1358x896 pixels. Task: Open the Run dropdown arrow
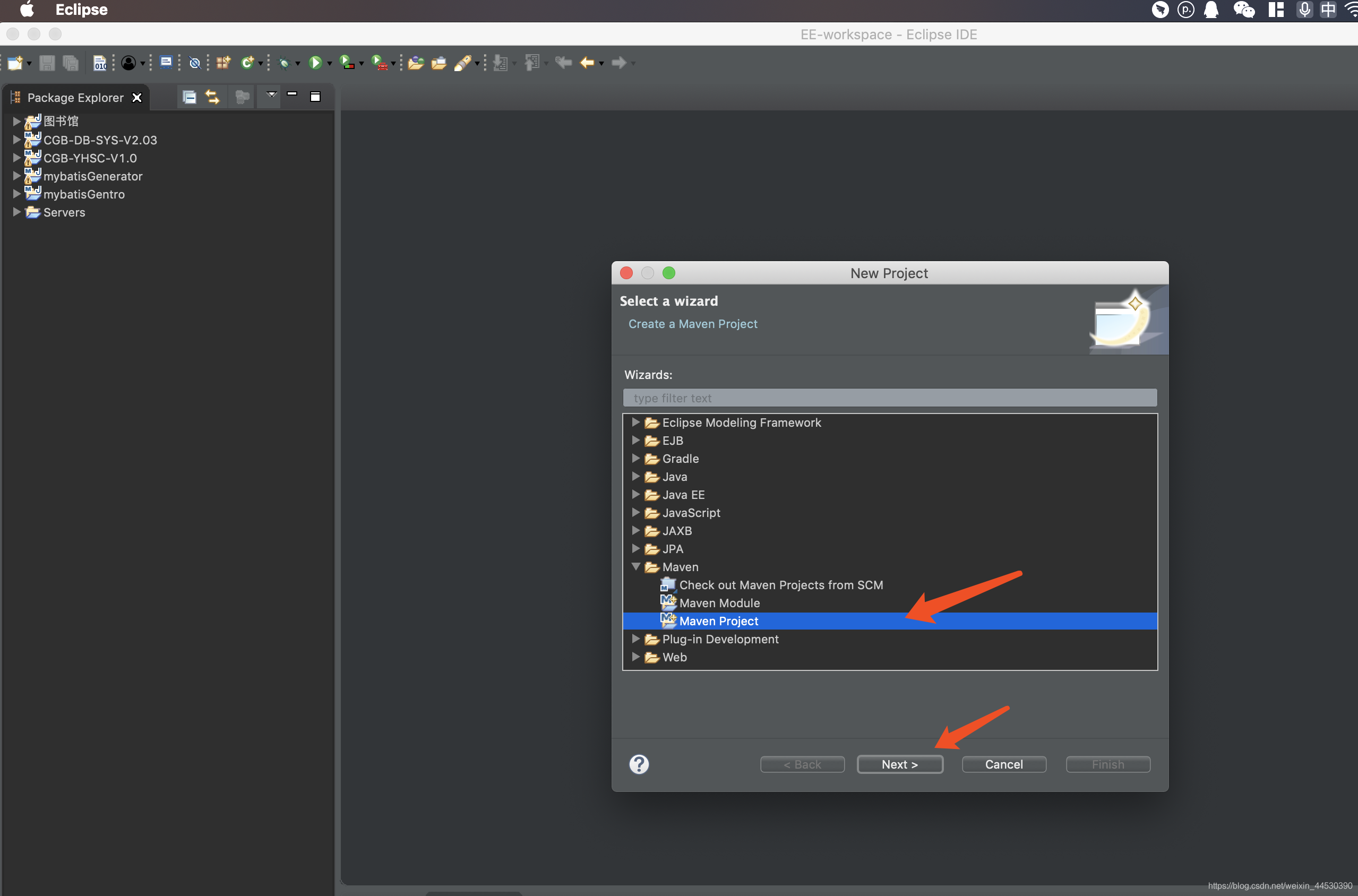[x=329, y=64]
